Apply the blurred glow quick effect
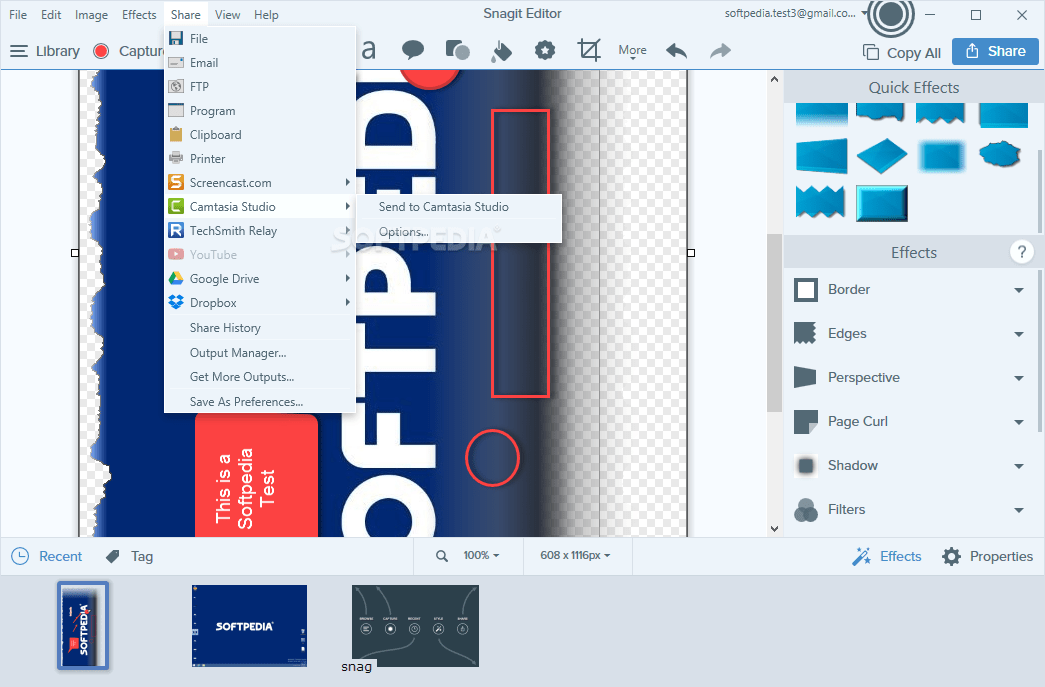 [x=941, y=156]
